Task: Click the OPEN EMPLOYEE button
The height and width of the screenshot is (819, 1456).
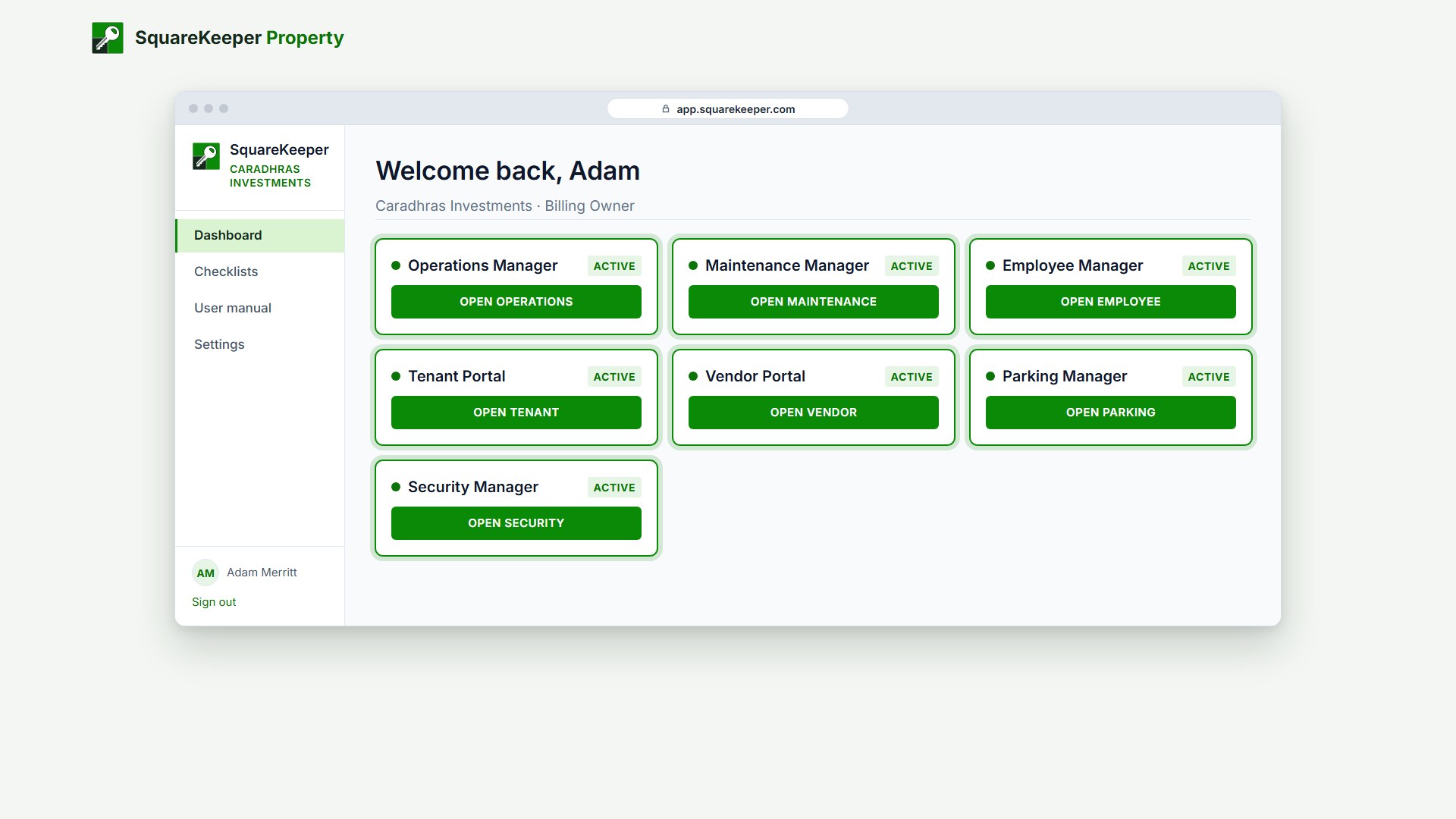Action: coord(1111,302)
